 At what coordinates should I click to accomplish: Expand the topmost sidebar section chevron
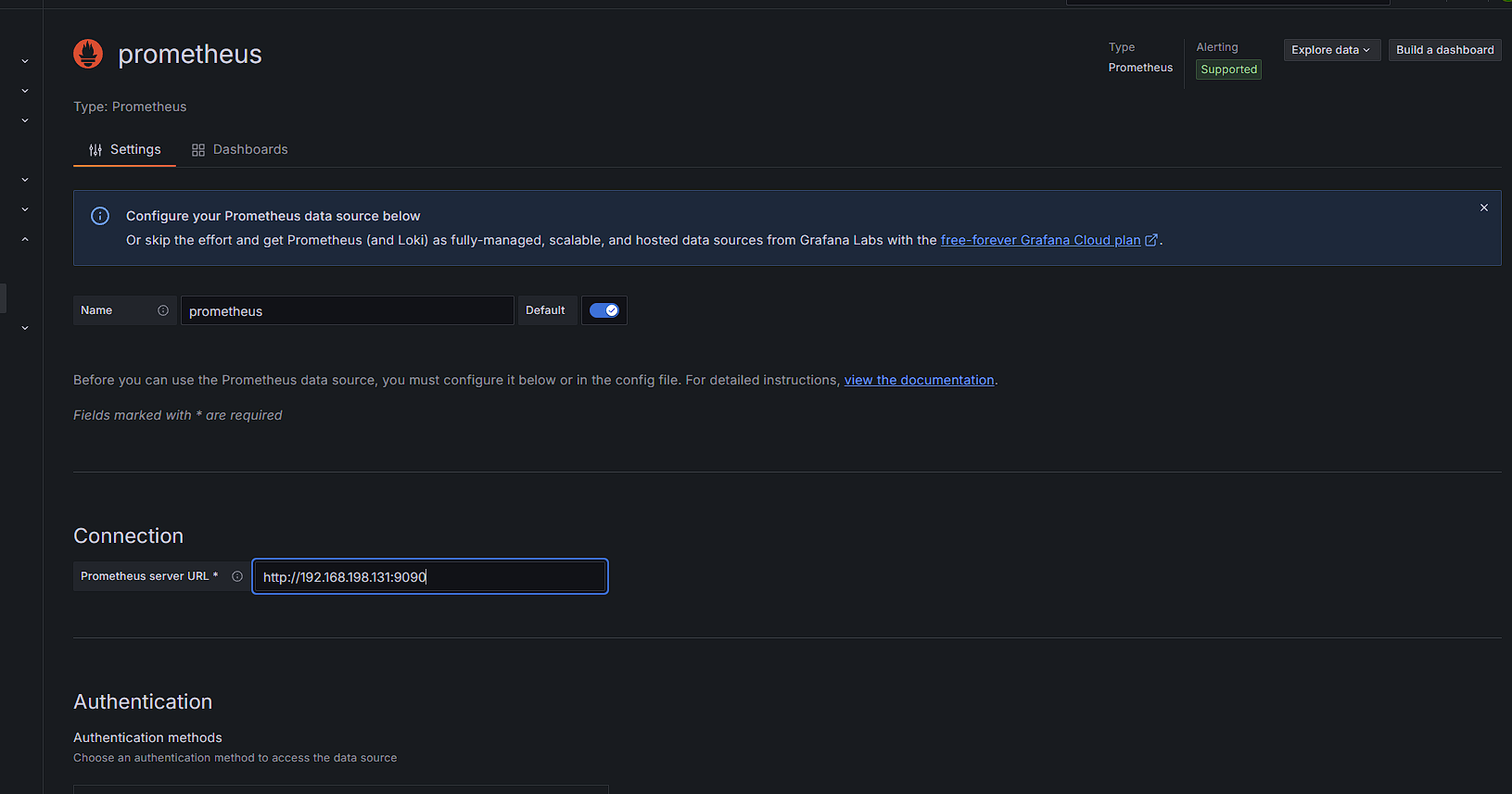25,61
